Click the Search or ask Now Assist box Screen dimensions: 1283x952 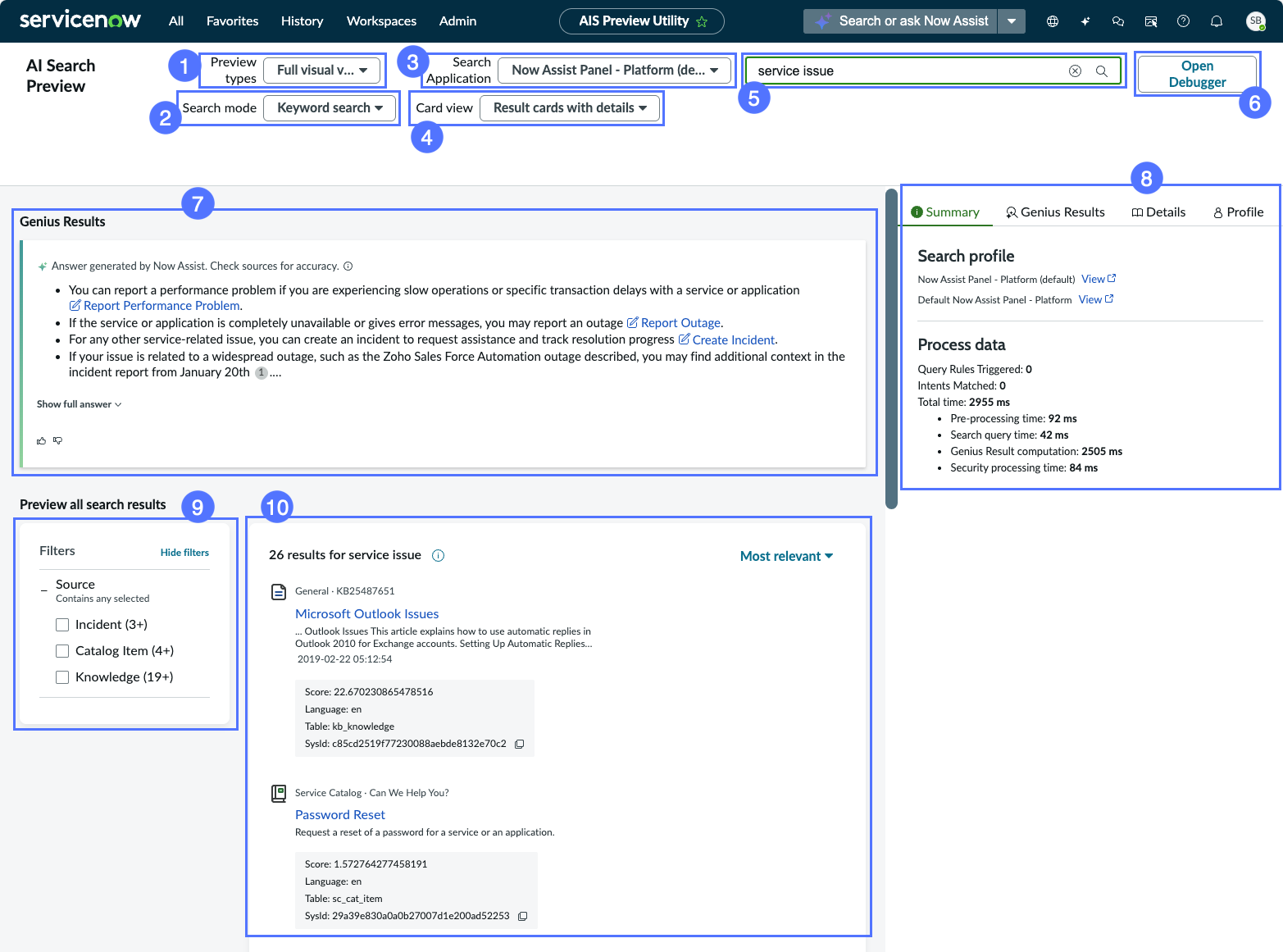(x=900, y=21)
